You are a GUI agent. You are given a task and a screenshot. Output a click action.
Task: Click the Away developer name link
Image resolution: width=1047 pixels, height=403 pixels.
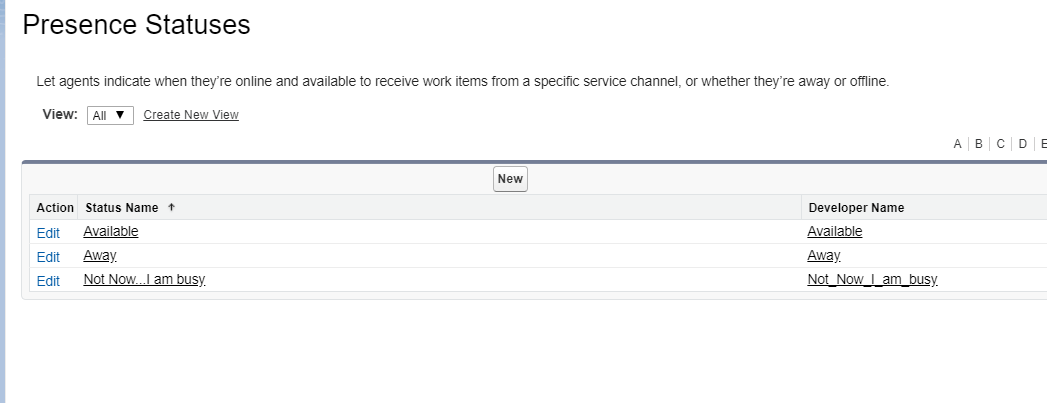click(824, 256)
